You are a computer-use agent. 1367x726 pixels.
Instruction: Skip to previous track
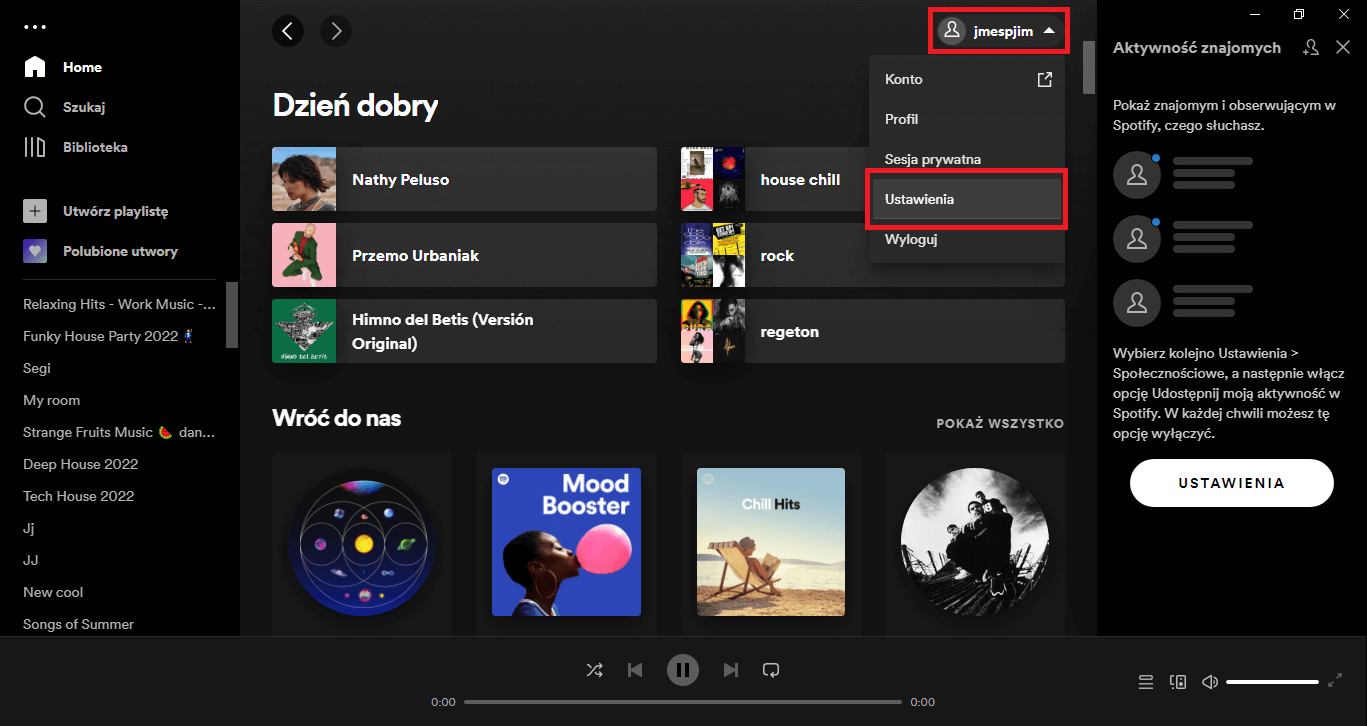635,670
